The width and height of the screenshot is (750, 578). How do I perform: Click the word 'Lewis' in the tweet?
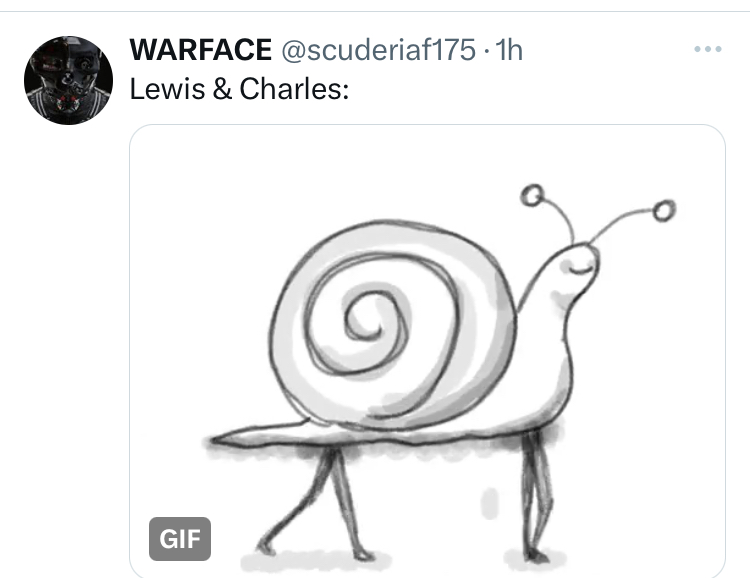(x=167, y=89)
